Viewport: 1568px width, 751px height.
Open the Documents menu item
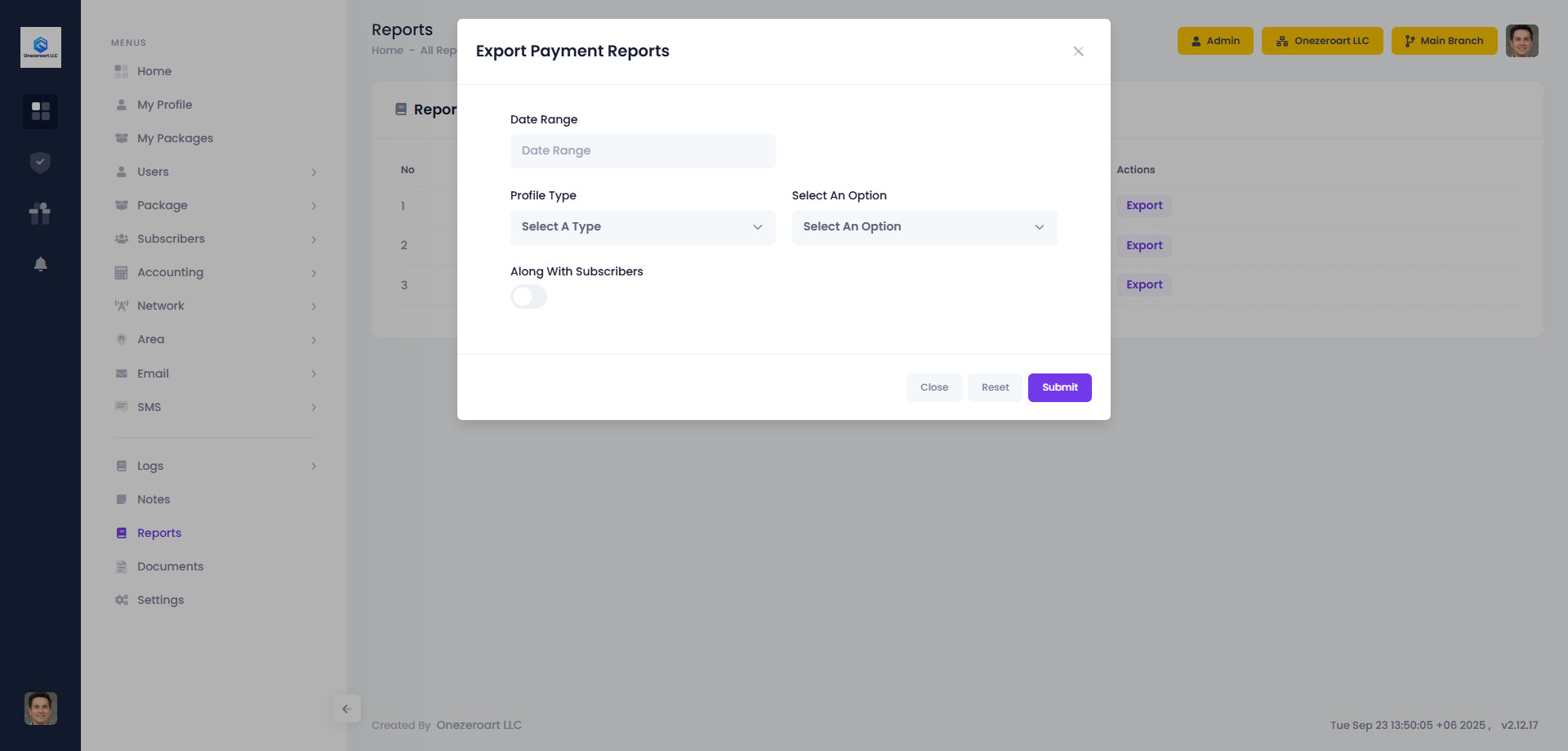170,566
